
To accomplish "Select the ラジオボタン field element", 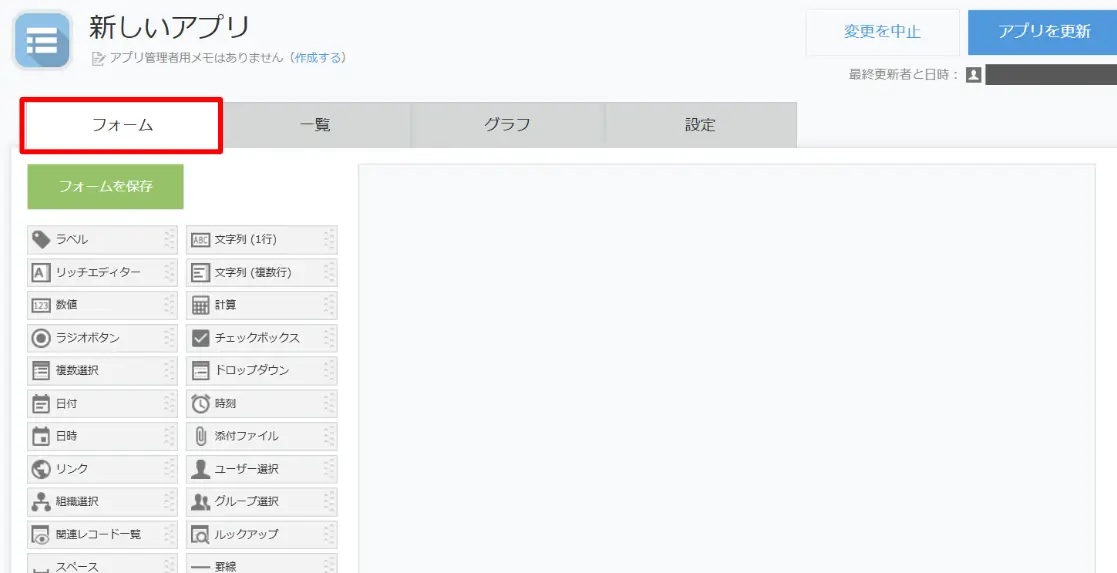I will click(102, 338).
